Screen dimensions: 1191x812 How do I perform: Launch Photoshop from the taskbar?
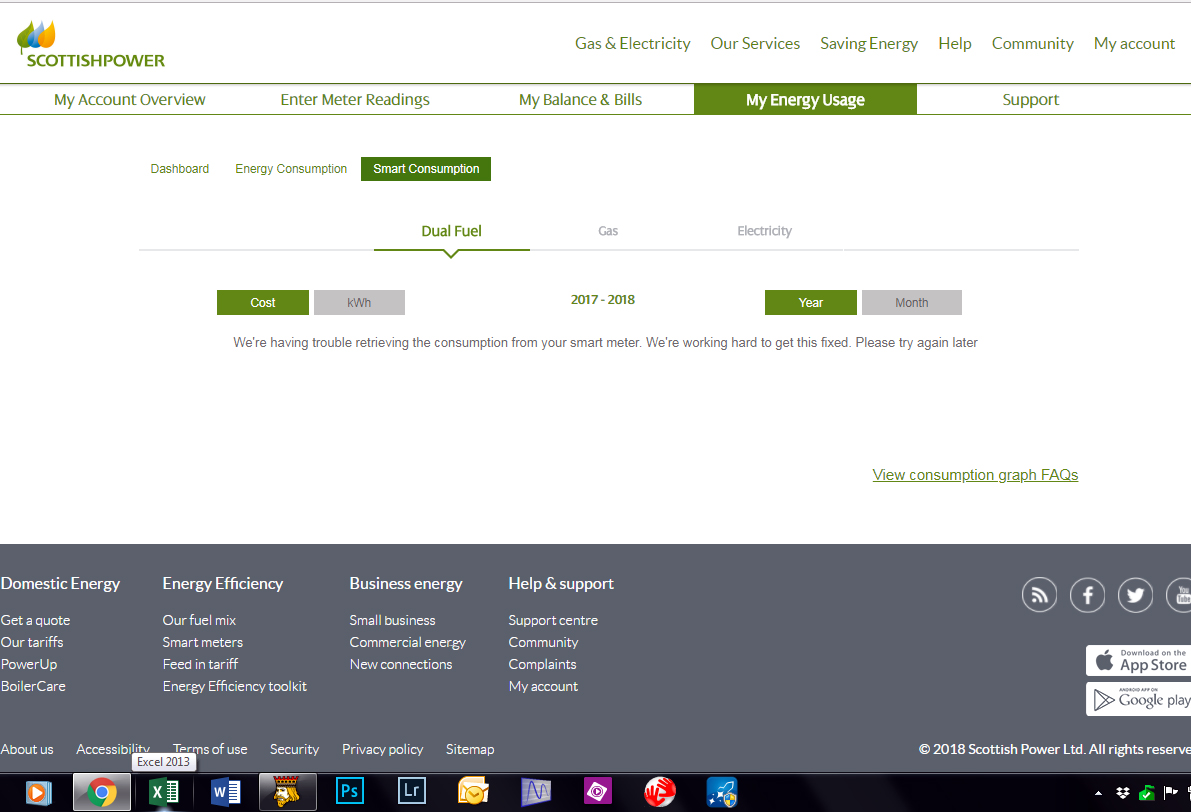click(349, 791)
